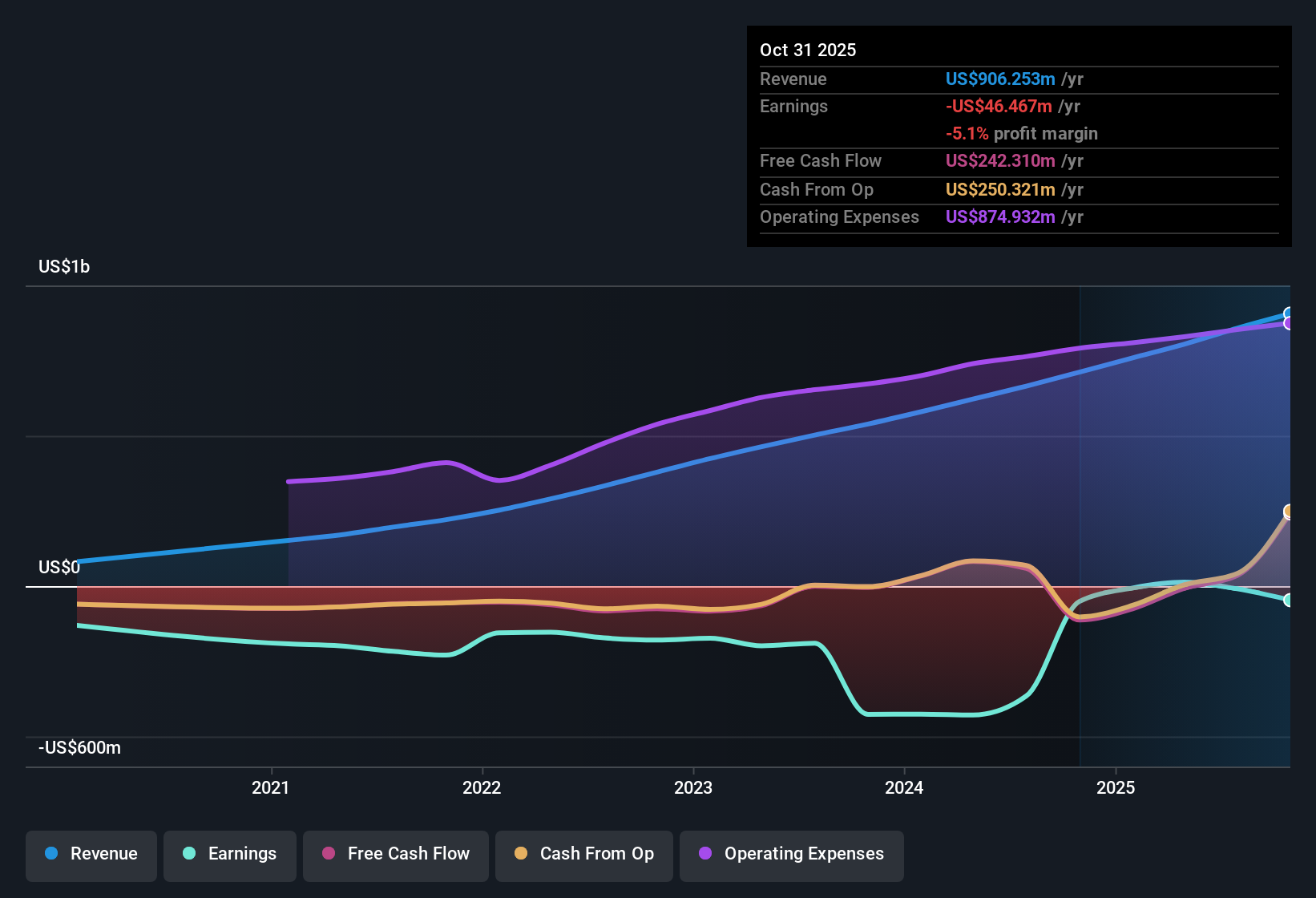1316x898 pixels.
Task: Click the Cash From Op legend button
Action: 583,854
